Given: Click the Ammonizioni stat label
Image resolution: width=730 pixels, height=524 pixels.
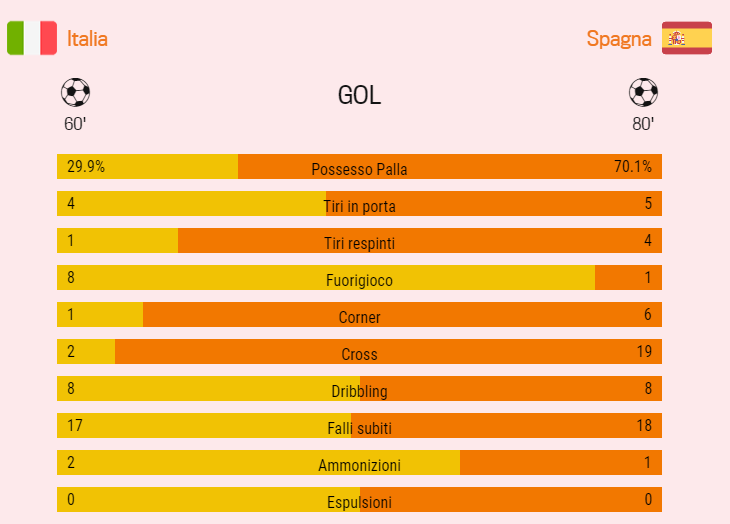Looking at the screenshot, I should pyautogui.click(x=359, y=465).
